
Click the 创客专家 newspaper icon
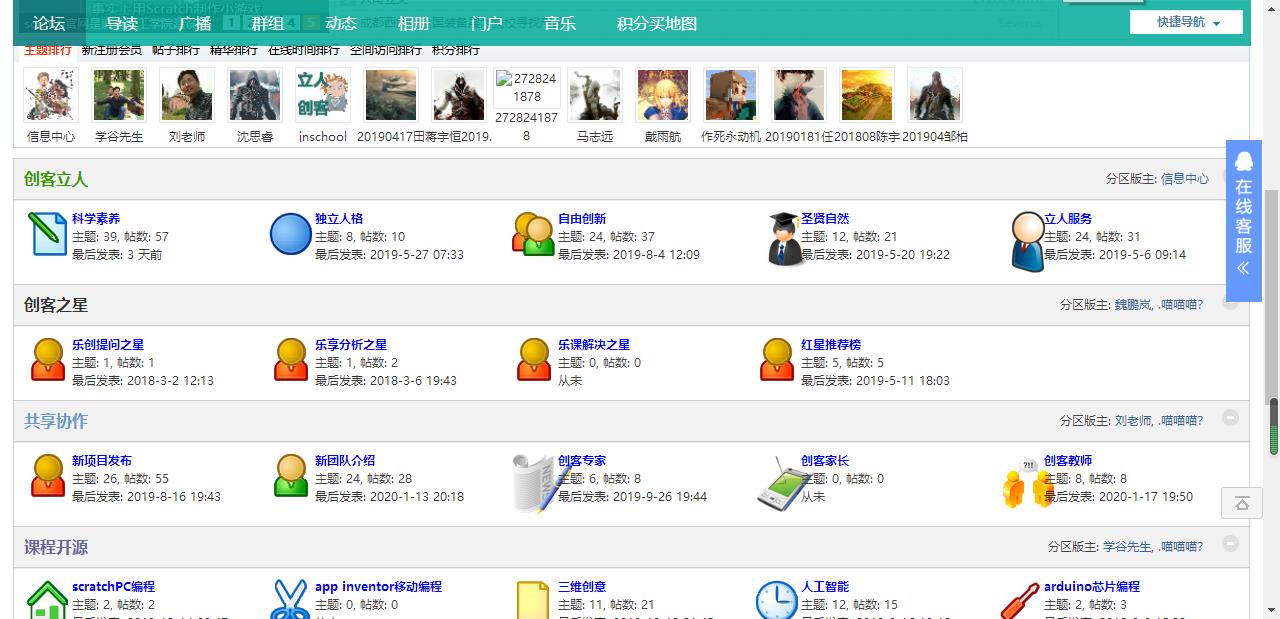[x=533, y=482]
